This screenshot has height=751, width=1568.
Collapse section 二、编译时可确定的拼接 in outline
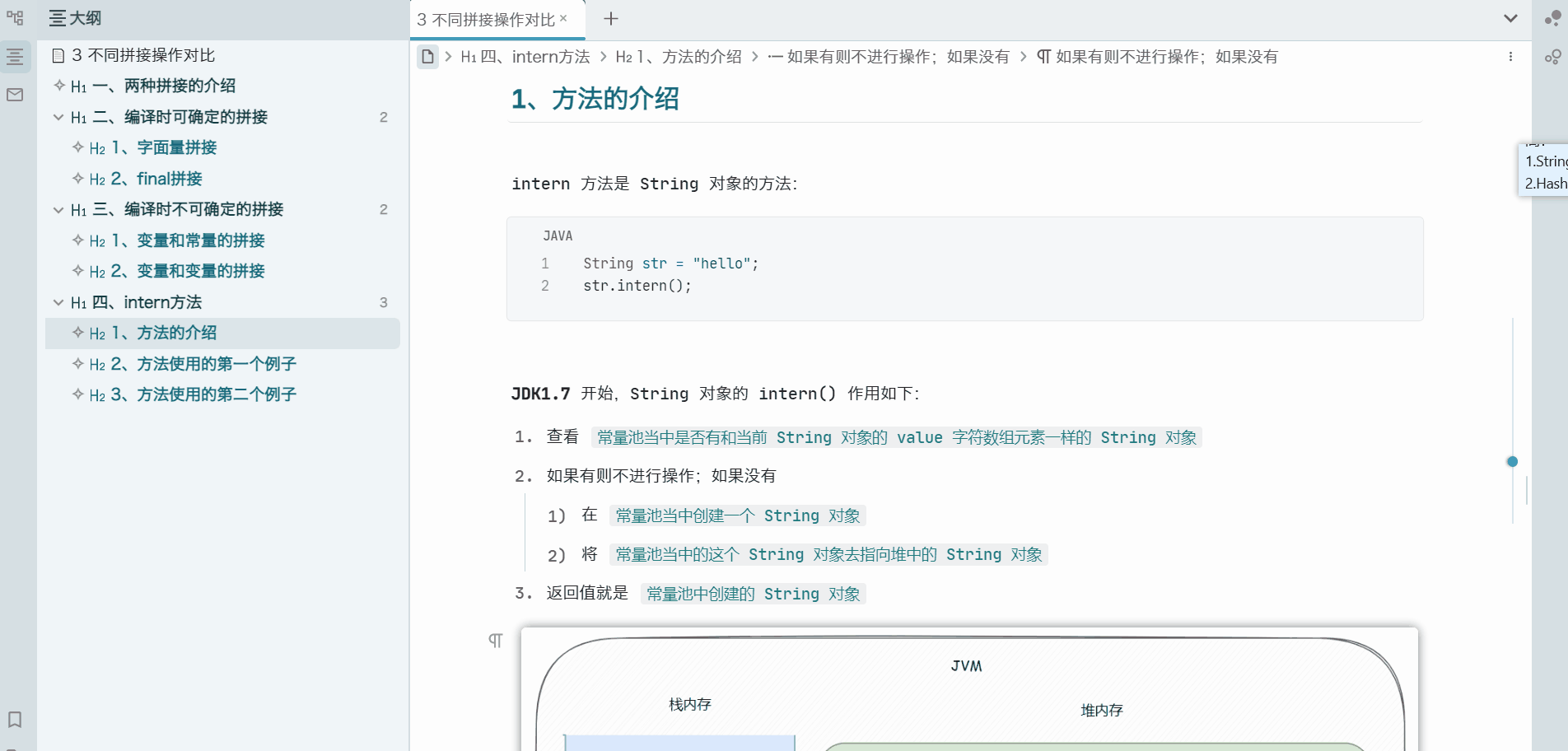[58, 117]
